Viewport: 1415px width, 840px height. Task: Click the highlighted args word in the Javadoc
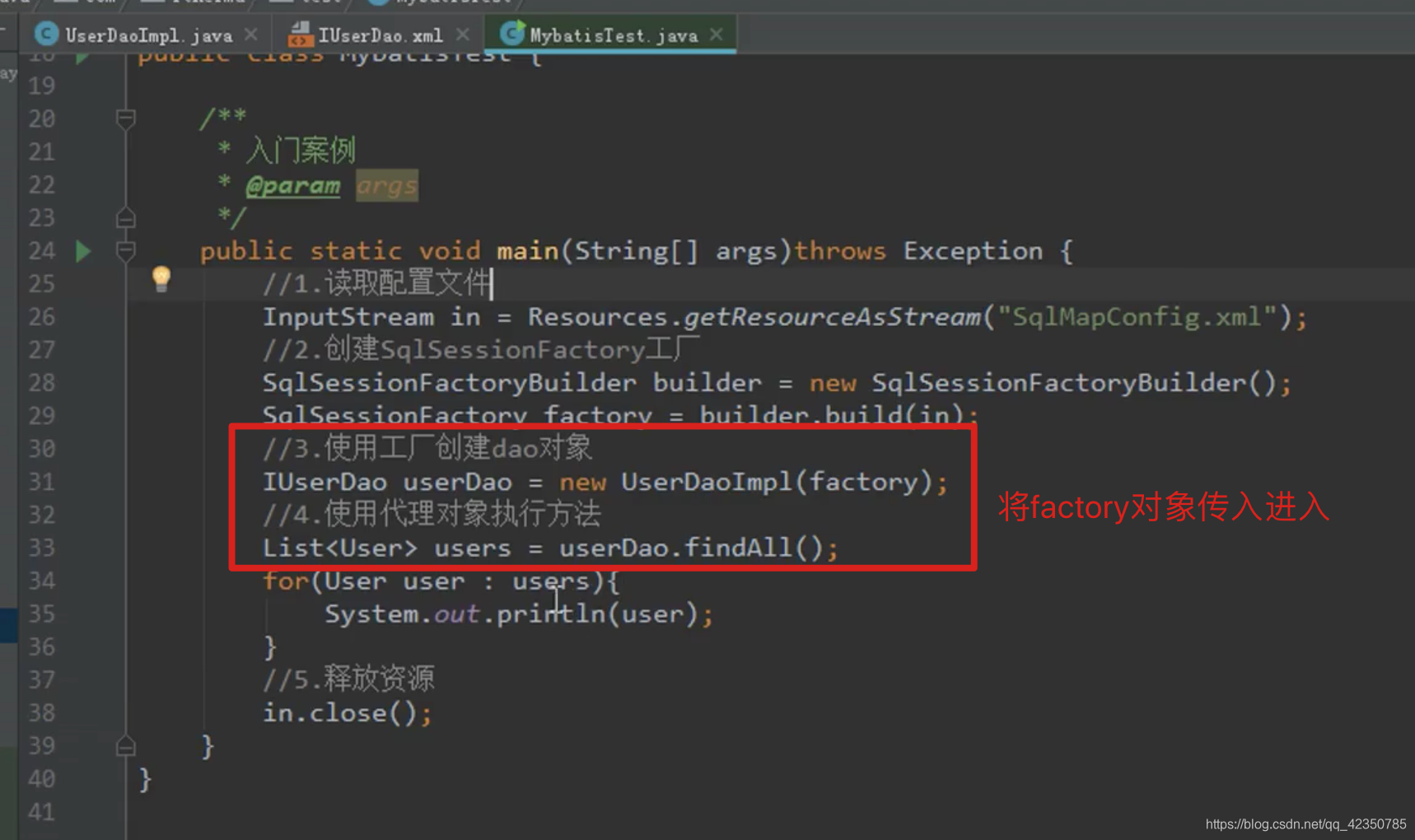click(387, 186)
